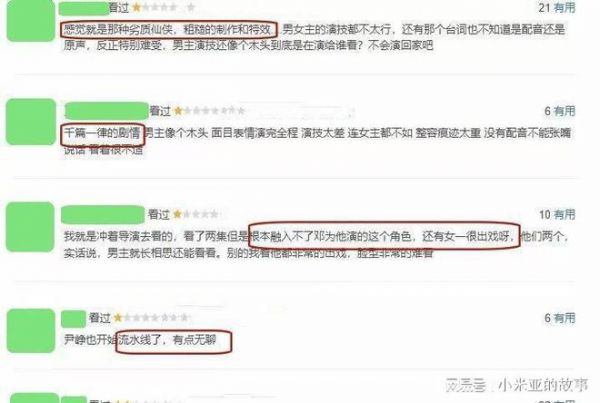The image size is (600, 403).
Task: Click the gold star of third review
Action: coord(177,214)
